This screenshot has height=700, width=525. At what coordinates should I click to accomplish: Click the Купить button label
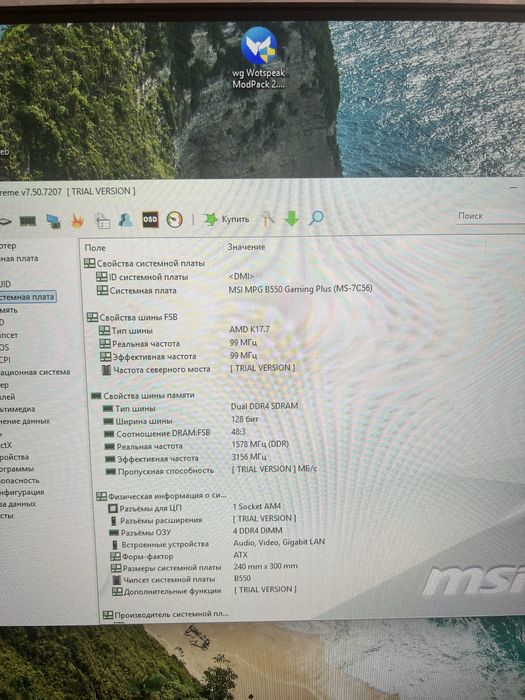point(235,219)
